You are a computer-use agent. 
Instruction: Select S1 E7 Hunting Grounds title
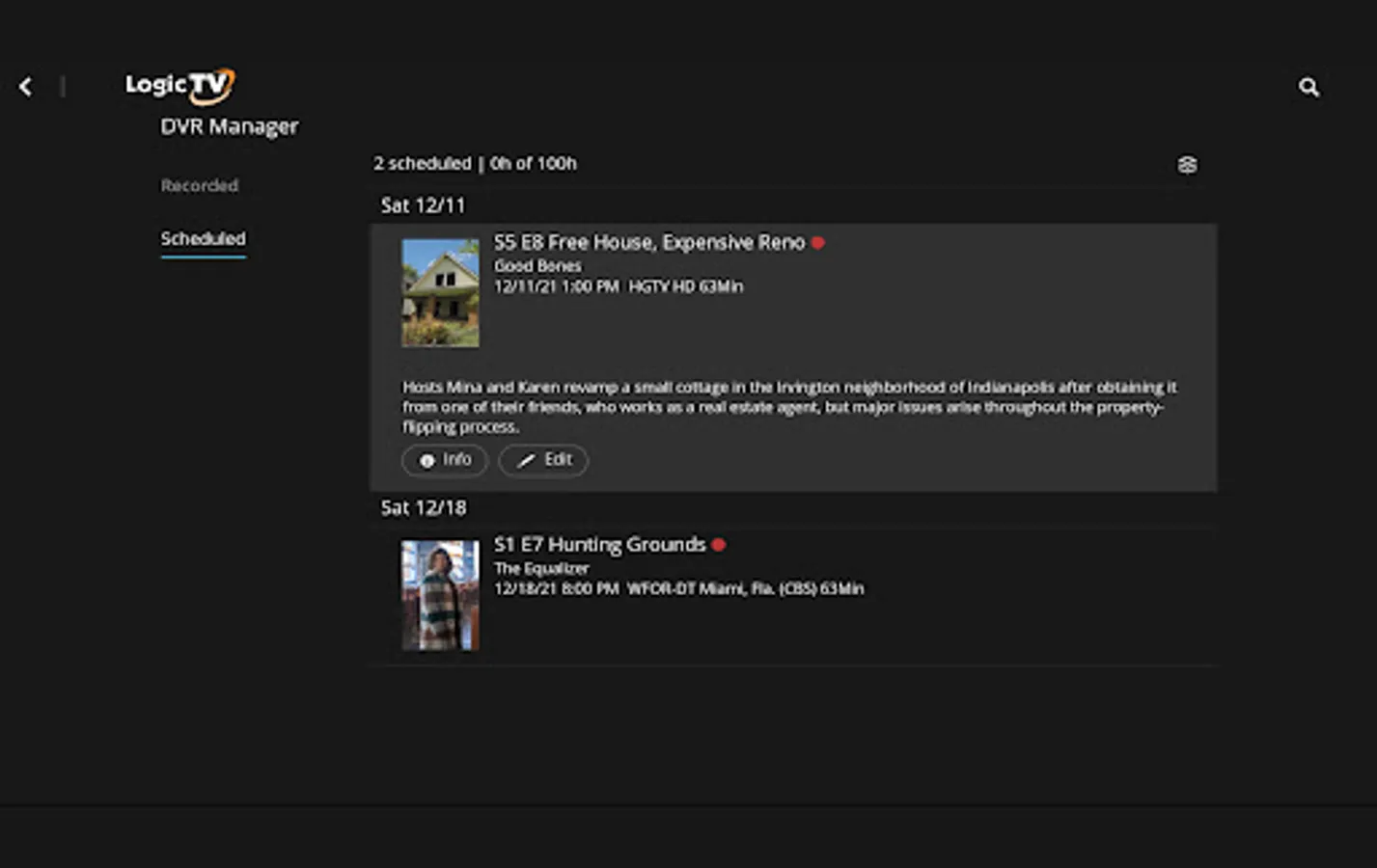(600, 545)
